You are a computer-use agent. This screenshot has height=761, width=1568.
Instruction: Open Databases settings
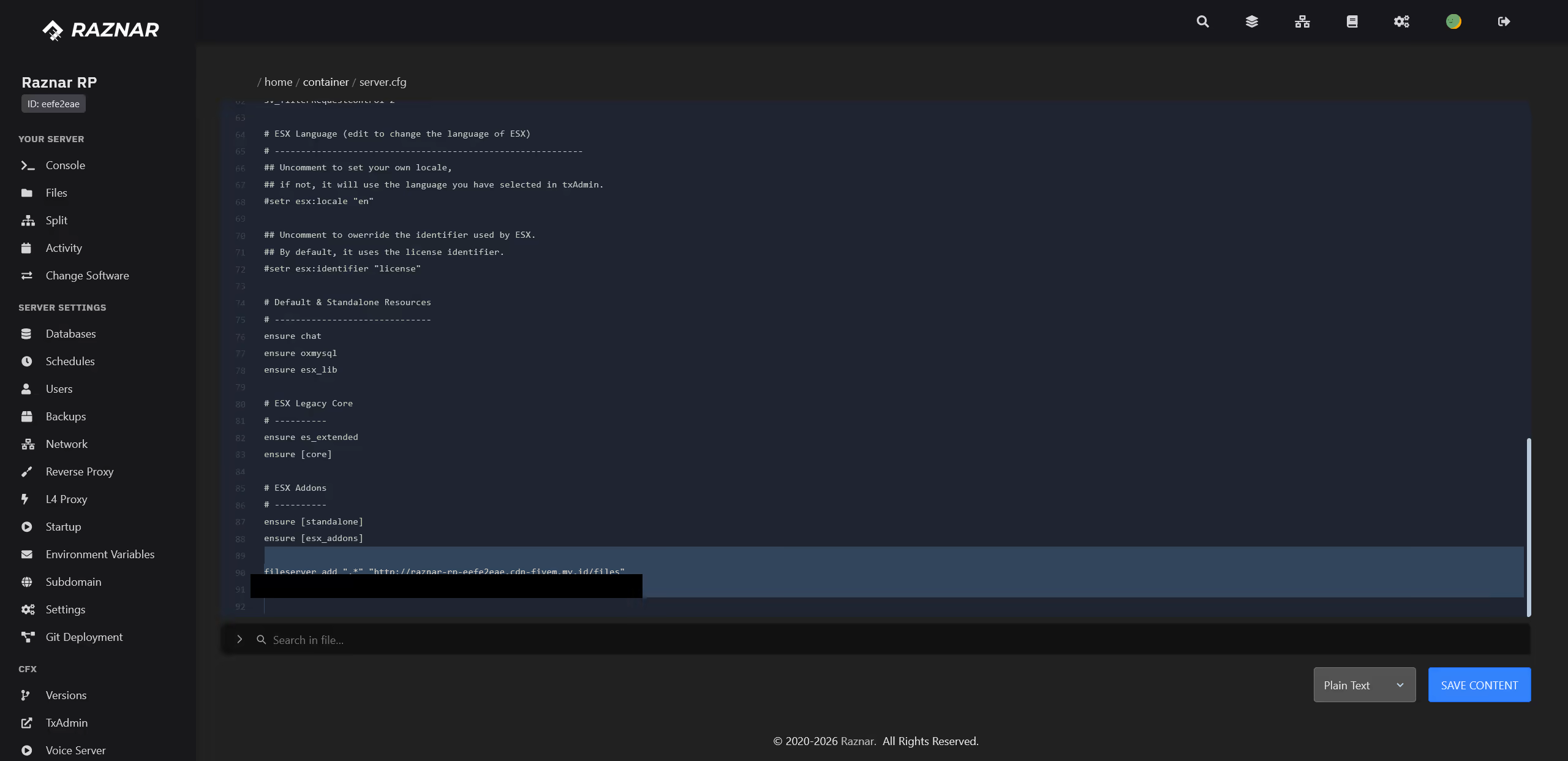[x=70, y=333]
